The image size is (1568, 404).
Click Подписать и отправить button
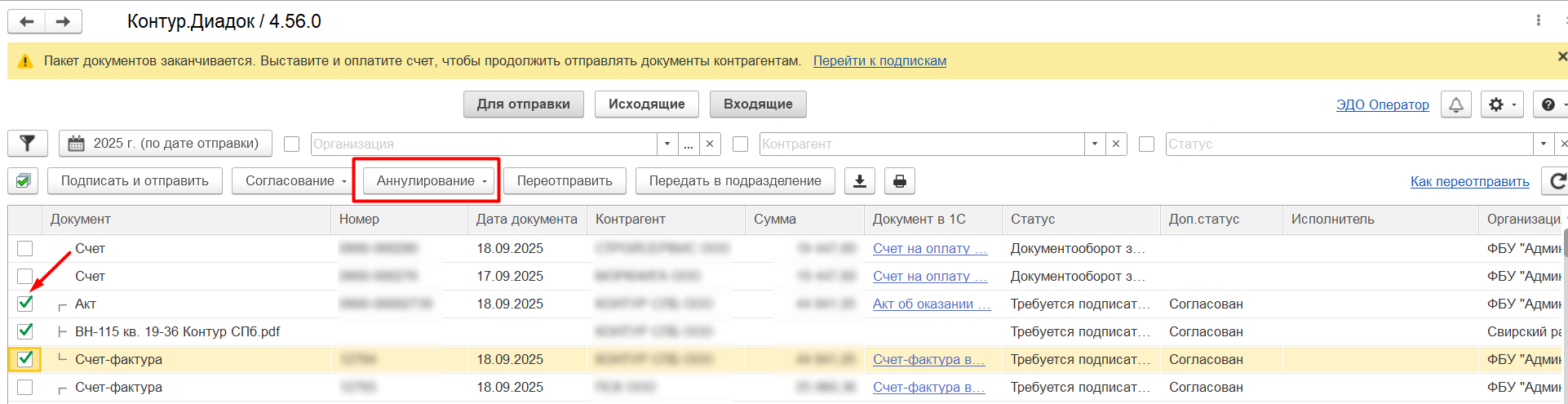tap(135, 181)
